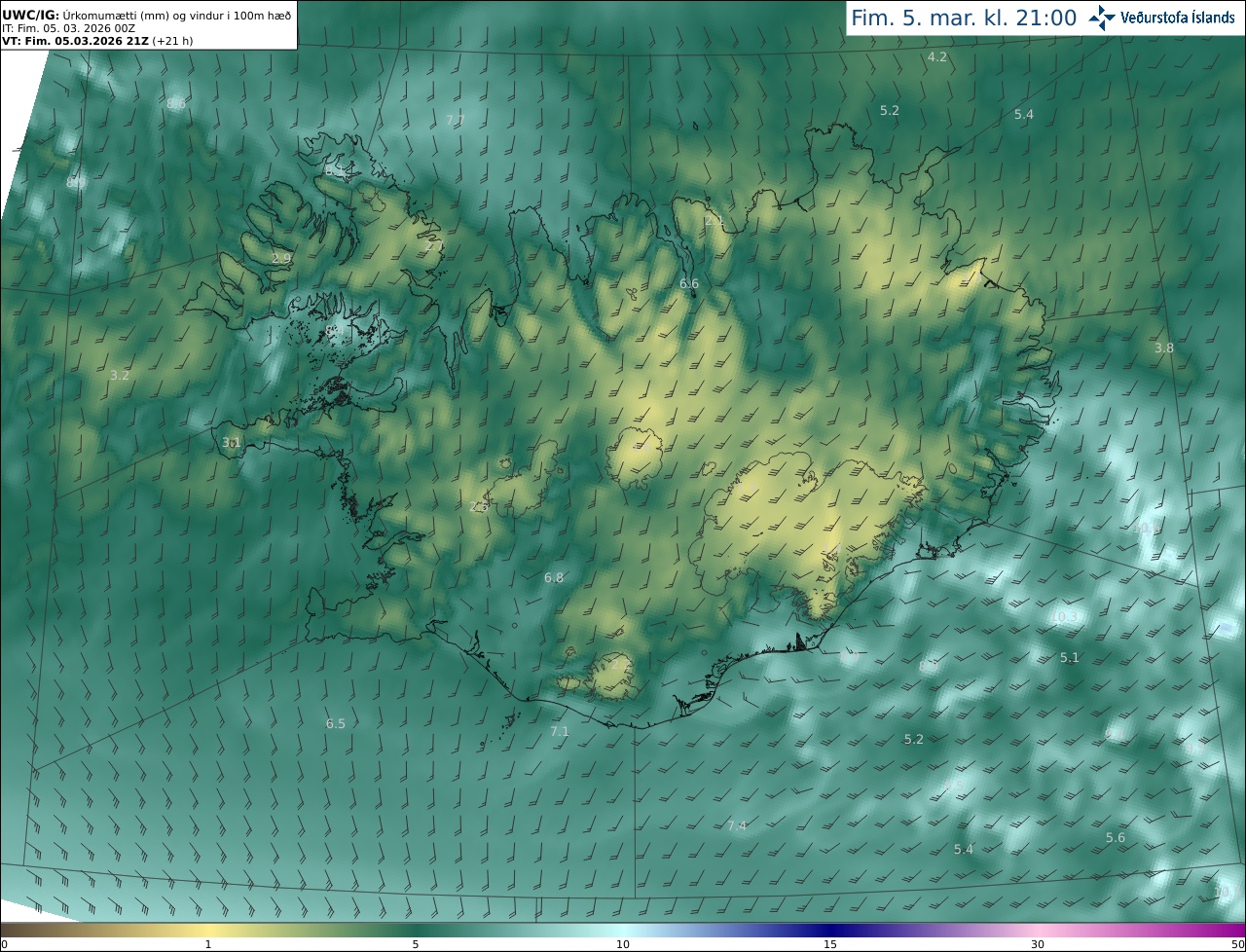
Task: Click the 6.5 value southwest of Iceland
Action: tap(335, 723)
